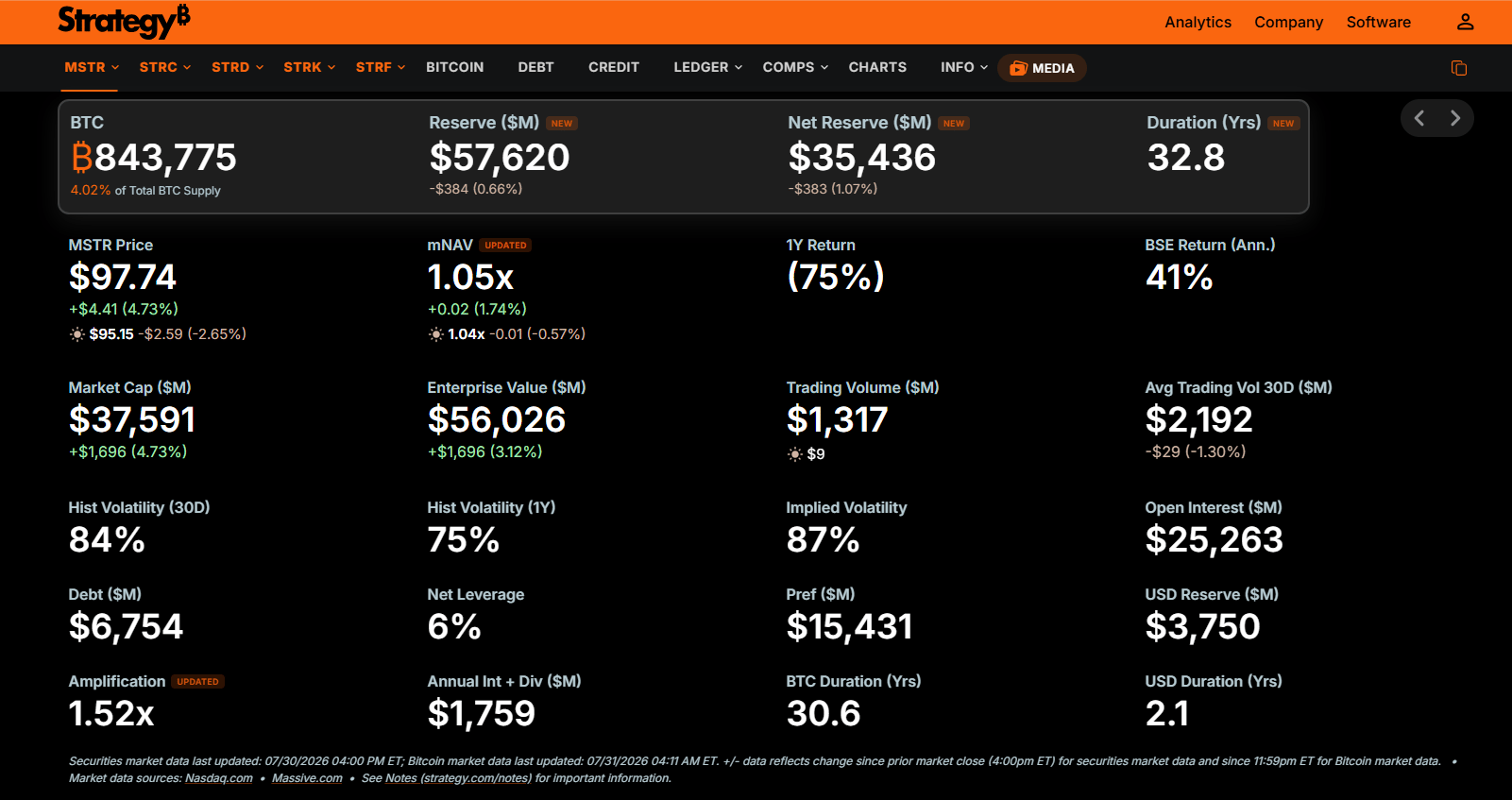Expand the INFO dropdown menu

pyautogui.click(x=964, y=67)
